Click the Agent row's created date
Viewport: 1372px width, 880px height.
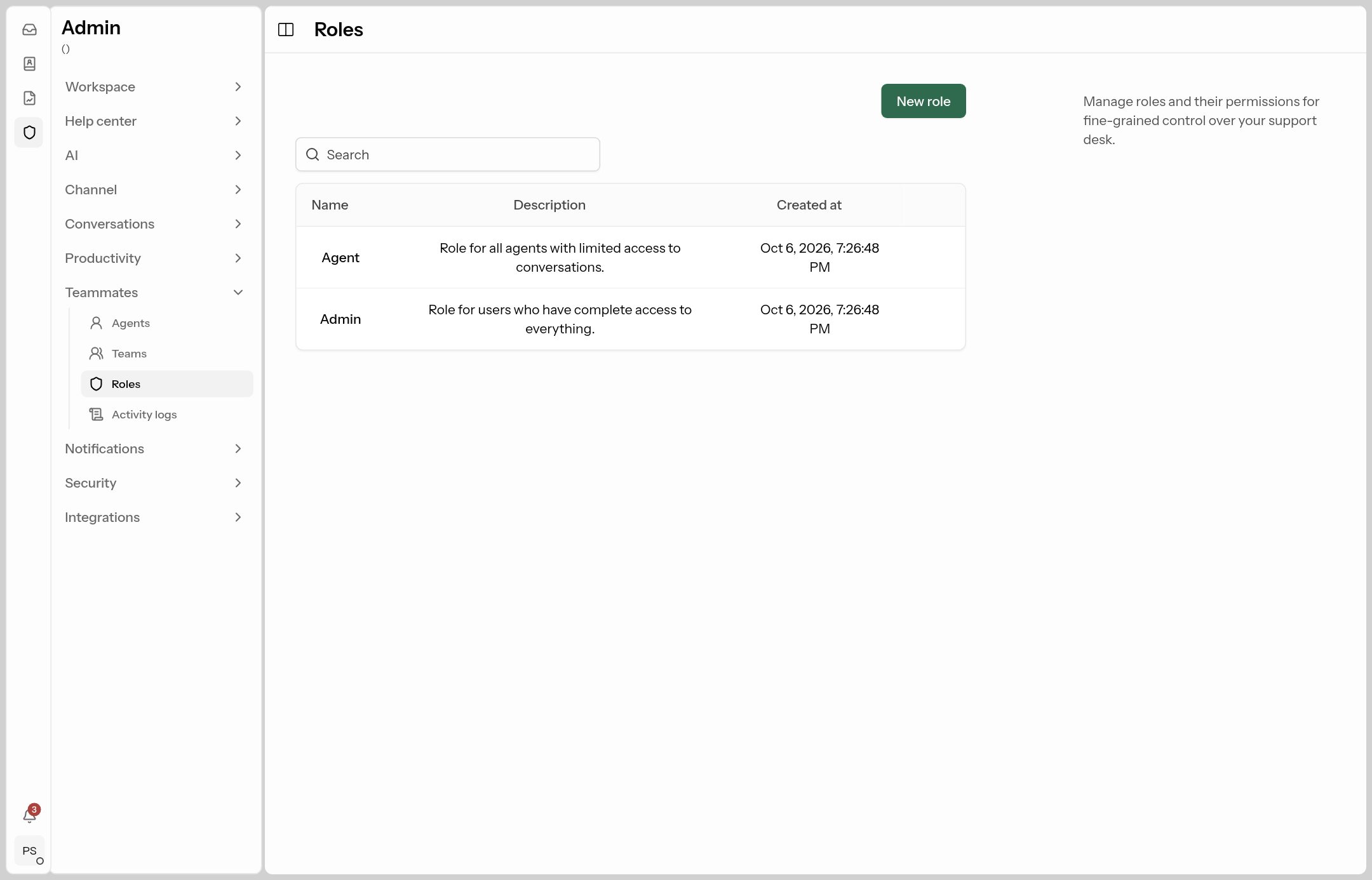pos(819,258)
